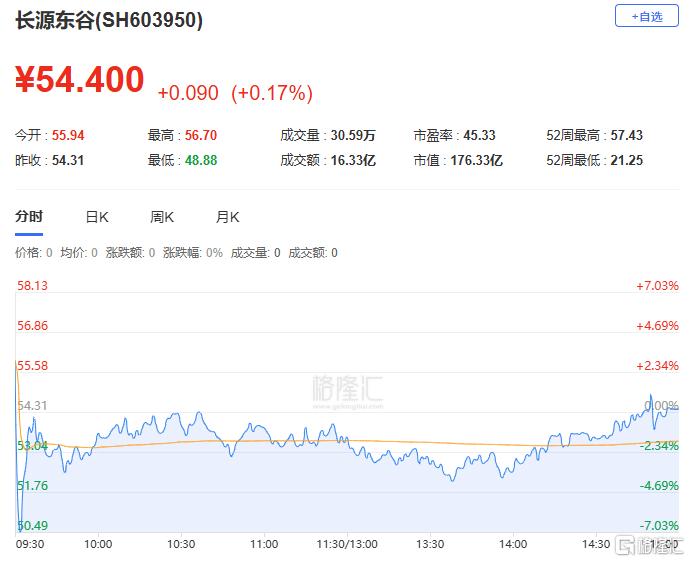The height and width of the screenshot is (562, 690).
Task: Click the 成交量 value 30.59万
Action: pos(353,135)
